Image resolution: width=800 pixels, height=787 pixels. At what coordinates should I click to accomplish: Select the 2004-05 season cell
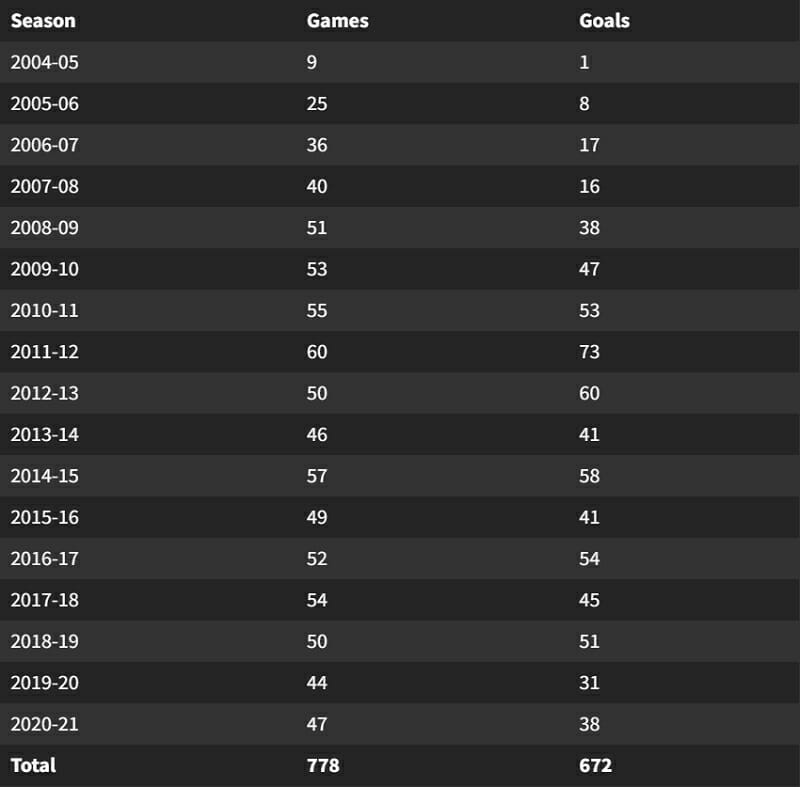tap(44, 62)
